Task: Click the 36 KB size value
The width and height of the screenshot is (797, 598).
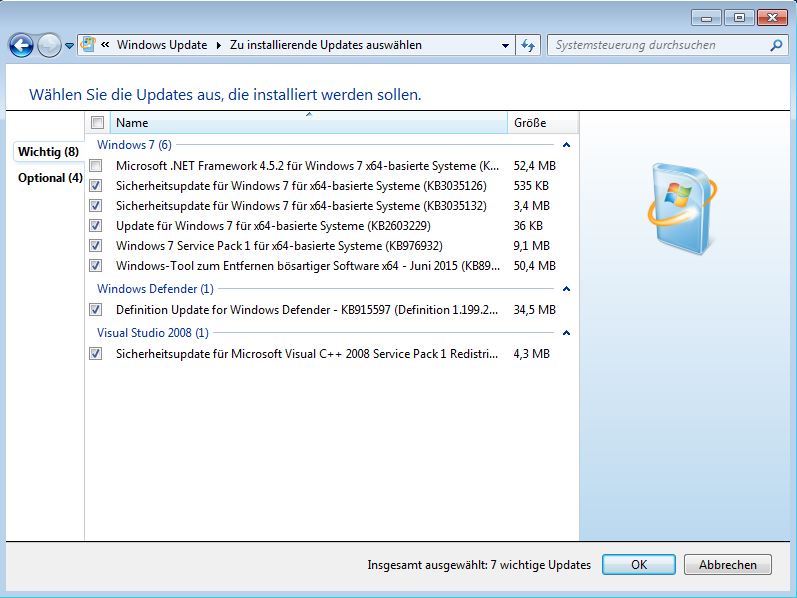Action: coord(528,226)
